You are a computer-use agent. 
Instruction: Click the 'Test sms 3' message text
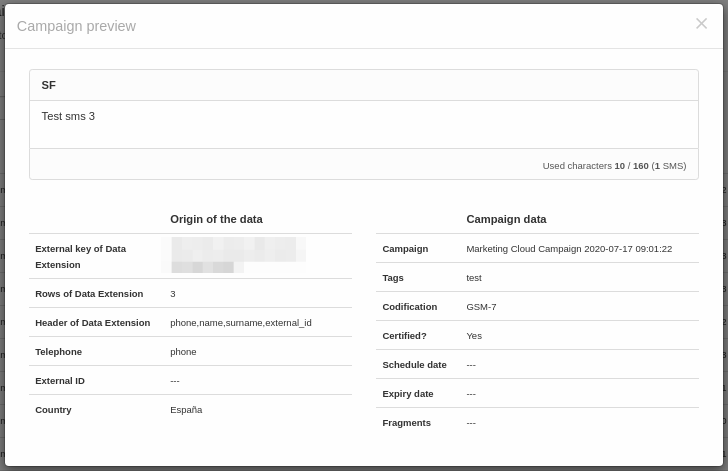point(68,116)
